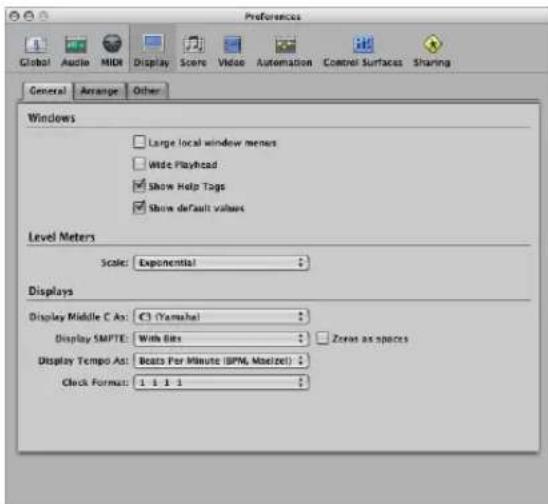548x504 pixels.
Task: Switch to the Arrange tab
Action: point(100,91)
